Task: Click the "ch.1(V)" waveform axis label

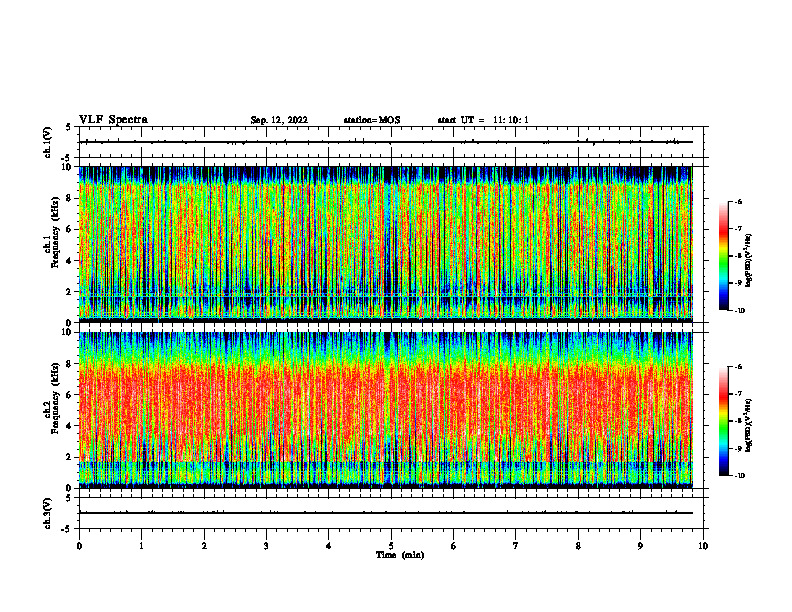Action: (x=48, y=142)
